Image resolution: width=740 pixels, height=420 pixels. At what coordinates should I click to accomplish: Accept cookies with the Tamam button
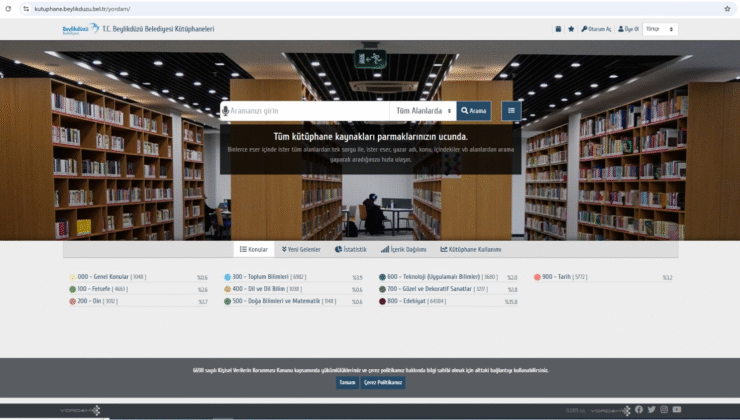point(347,382)
